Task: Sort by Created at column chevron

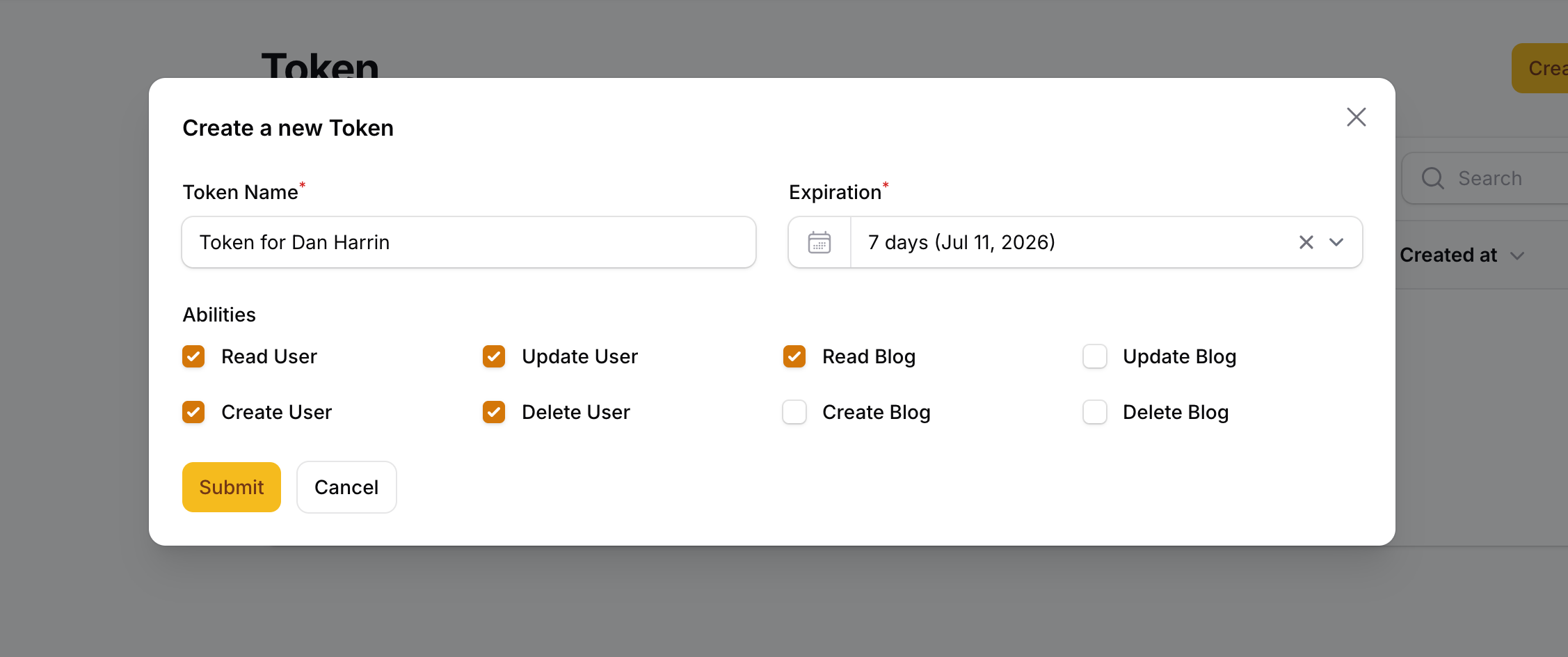Action: [1517, 256]
